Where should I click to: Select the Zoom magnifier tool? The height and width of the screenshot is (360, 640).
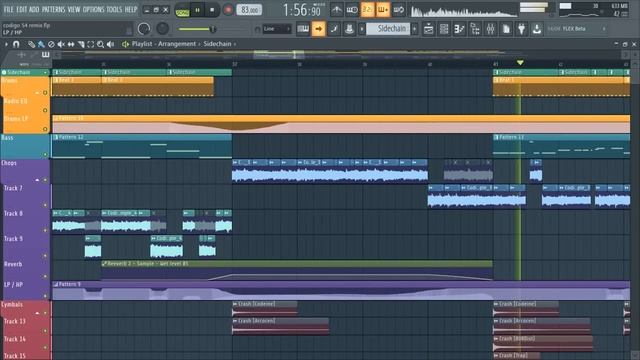(100, 44)
